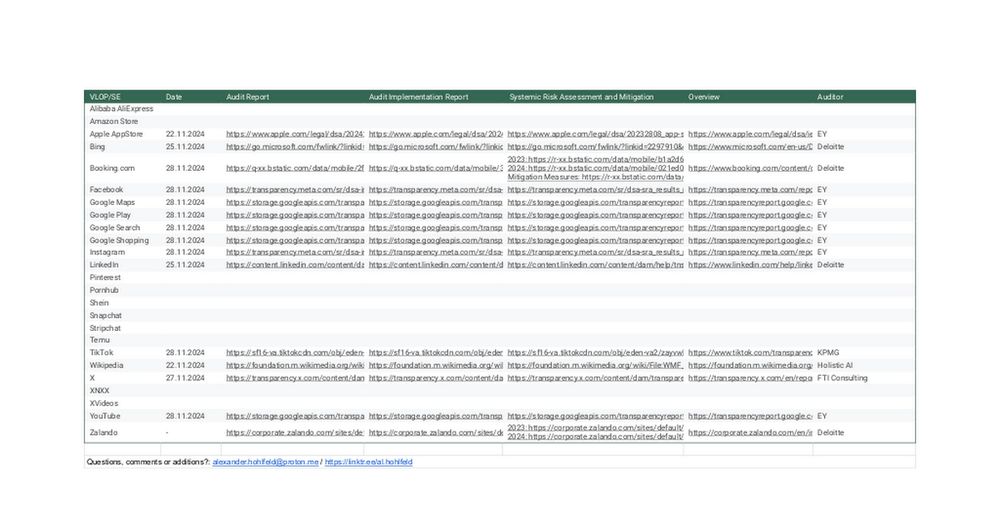The width and height of the screenshot is (1000, 525).
Task: Open Zalando overview link
Action: pyautogui.click(x=750, y=433)
